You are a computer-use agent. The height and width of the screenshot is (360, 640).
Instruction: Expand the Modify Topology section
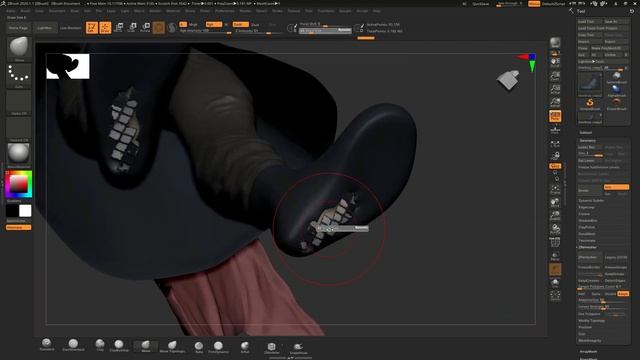coord(592,321)
